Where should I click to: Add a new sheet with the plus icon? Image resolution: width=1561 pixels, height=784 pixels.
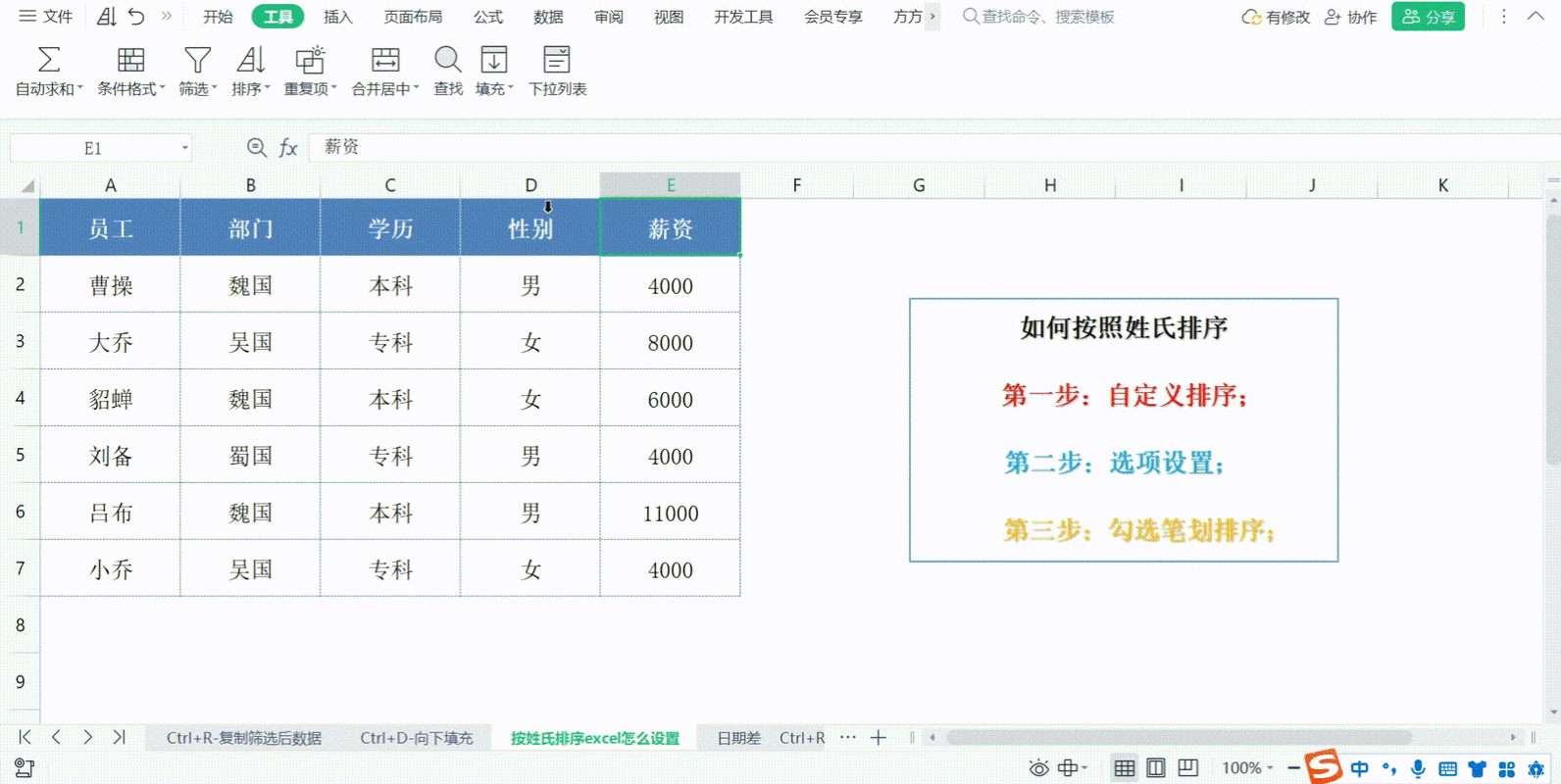point(879,737)
